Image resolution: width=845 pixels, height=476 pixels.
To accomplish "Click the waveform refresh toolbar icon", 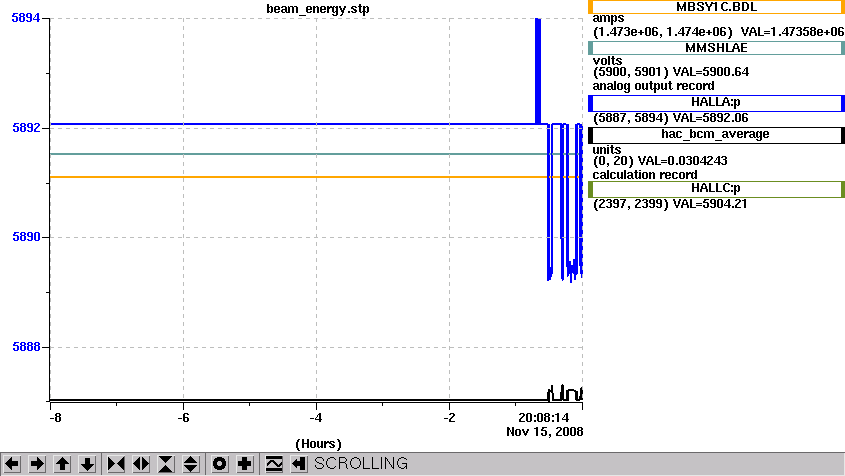I will [274, 464].
